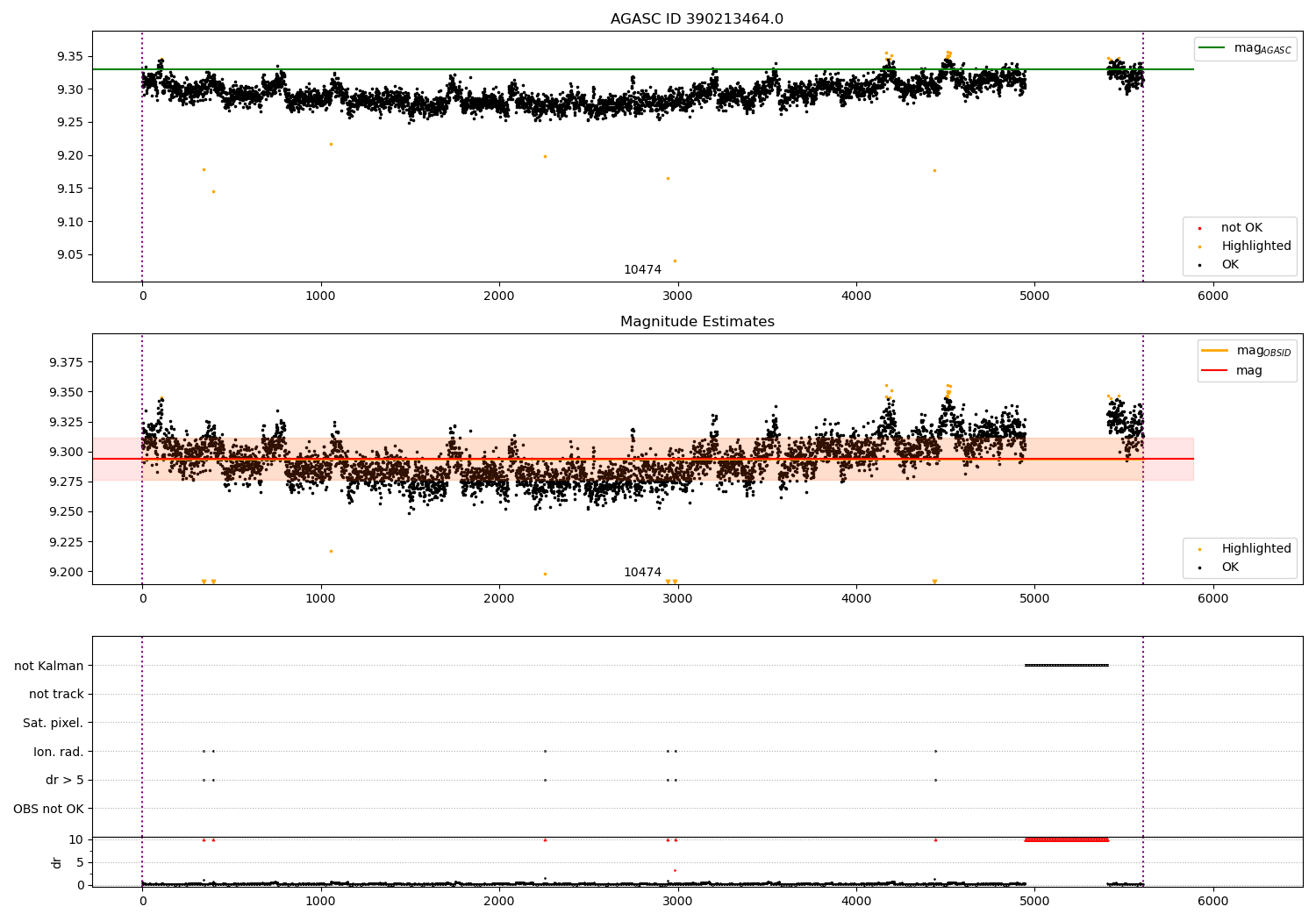
Task: Click the 10474 label in top plot
Action: pos(643,270)
